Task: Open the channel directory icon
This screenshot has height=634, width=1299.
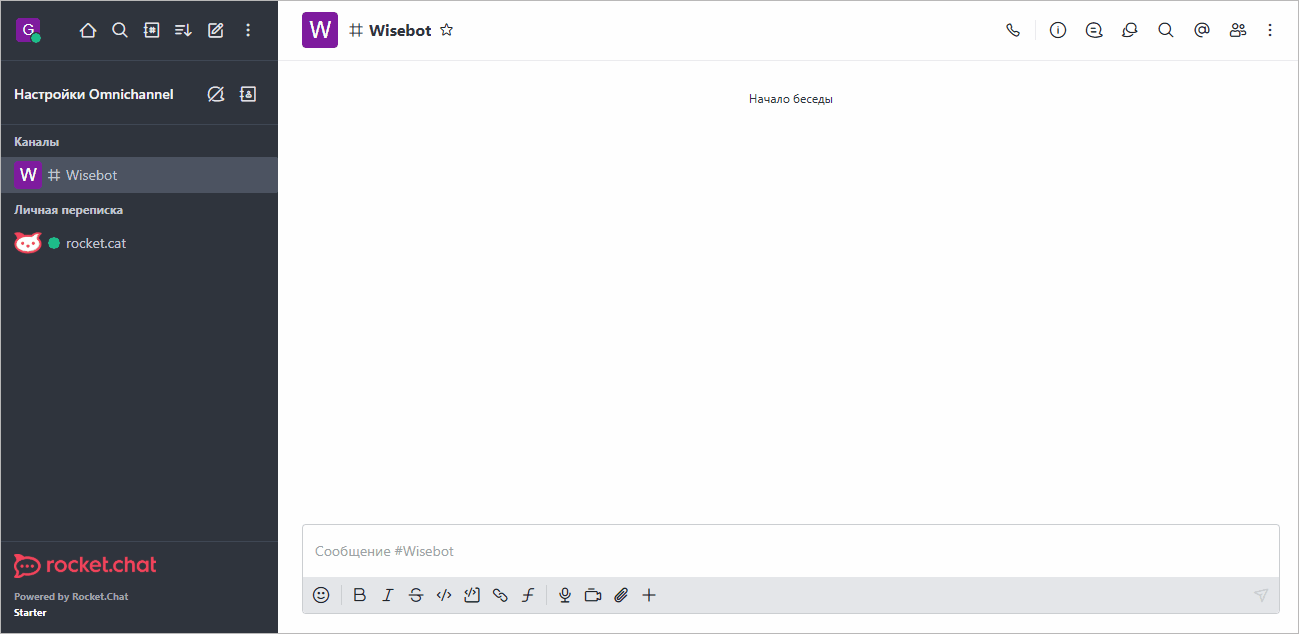Action: point(152,30)
